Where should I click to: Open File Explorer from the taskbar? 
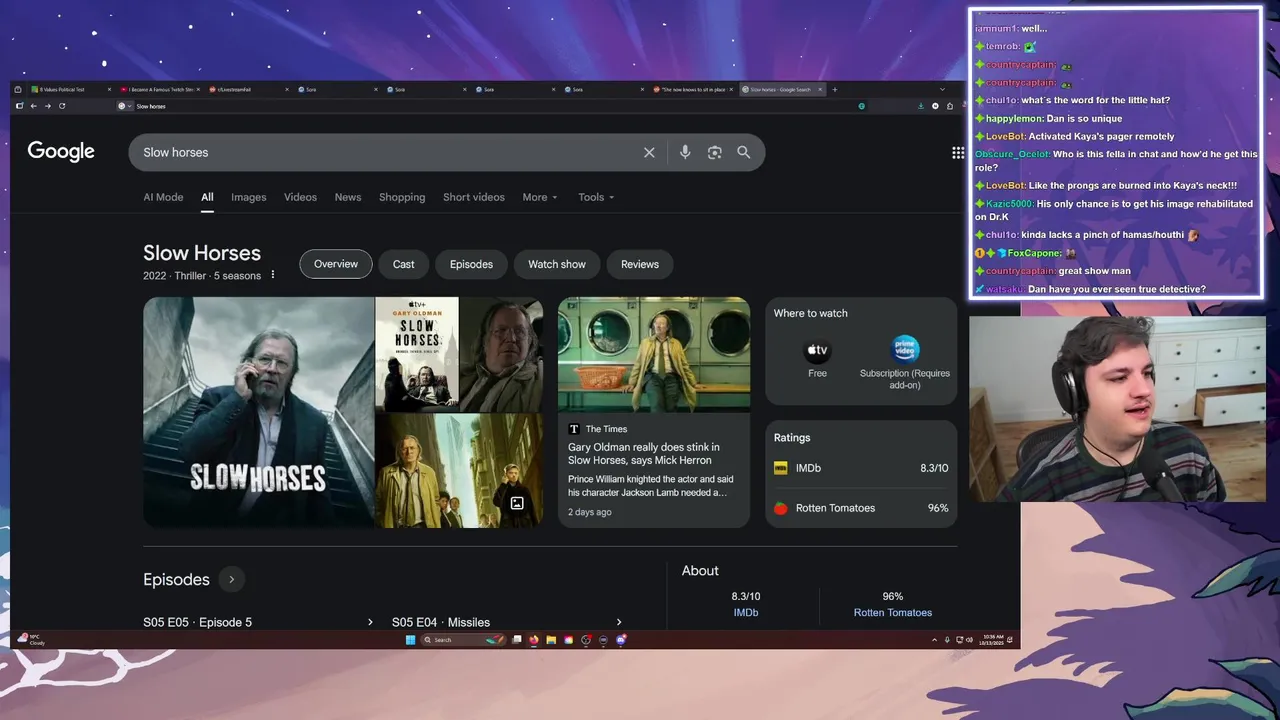[x=551, y=640]
